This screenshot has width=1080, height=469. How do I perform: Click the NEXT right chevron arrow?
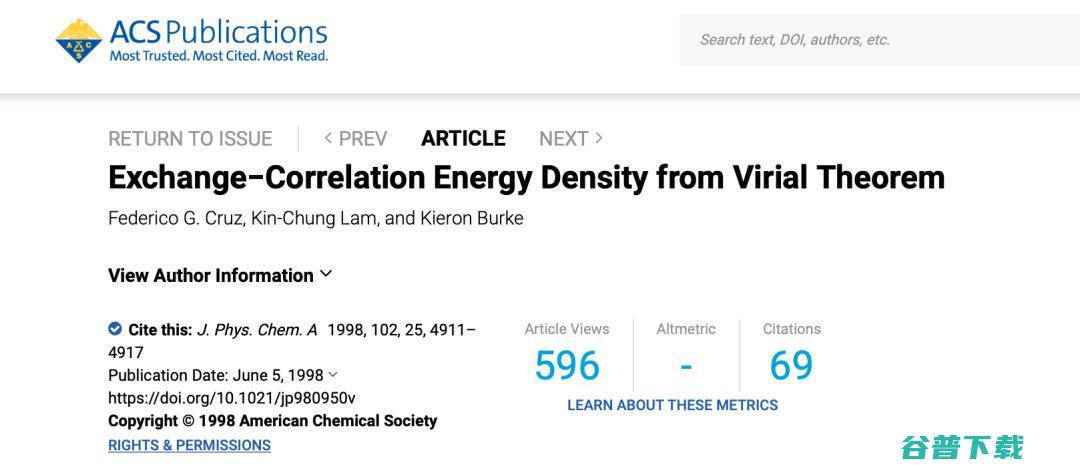click(599, 138)
